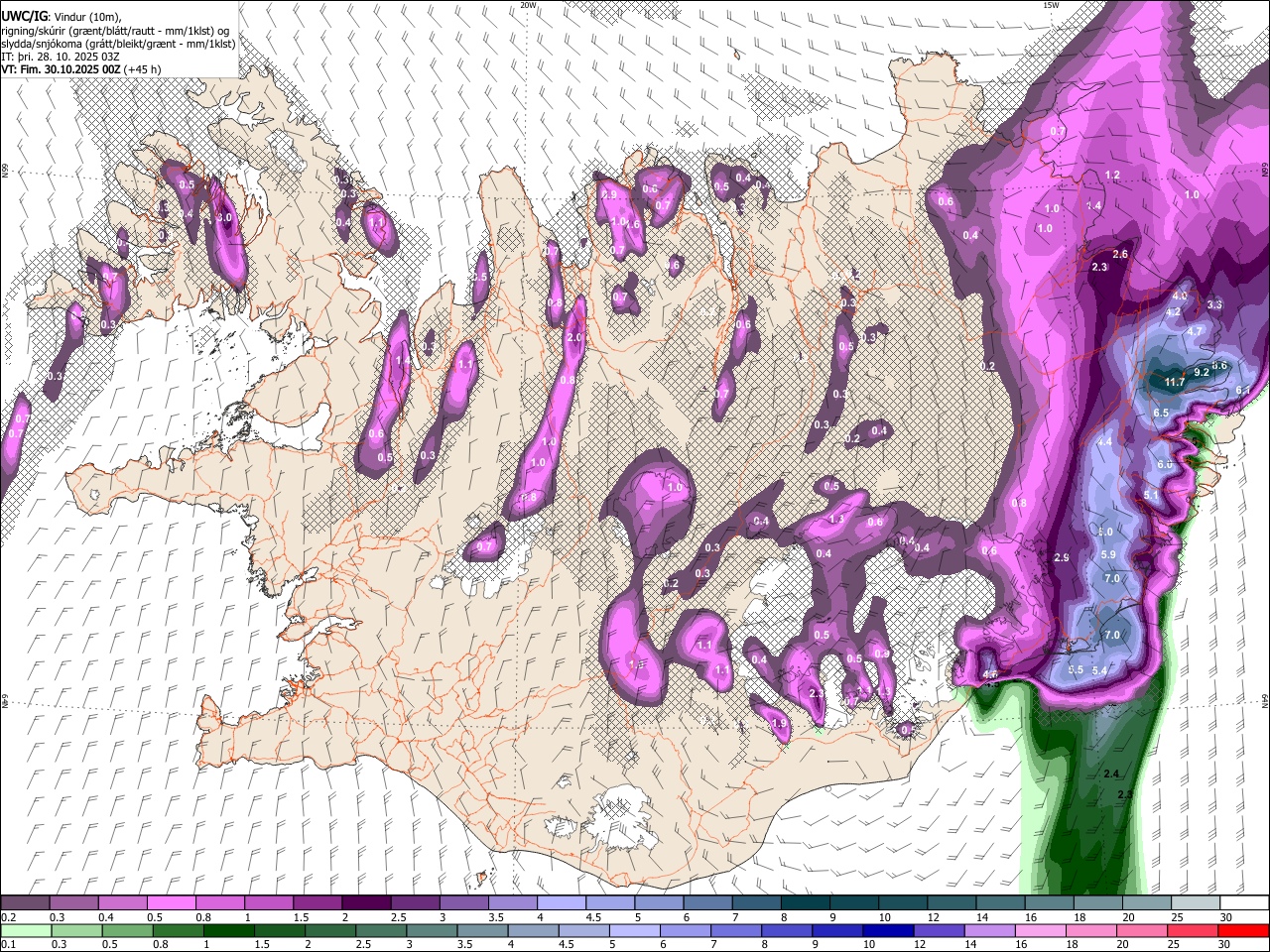Click the 2.0 value on the northern purple band
The width and height of the screenshot is (1270, 952).
[573, 337]
